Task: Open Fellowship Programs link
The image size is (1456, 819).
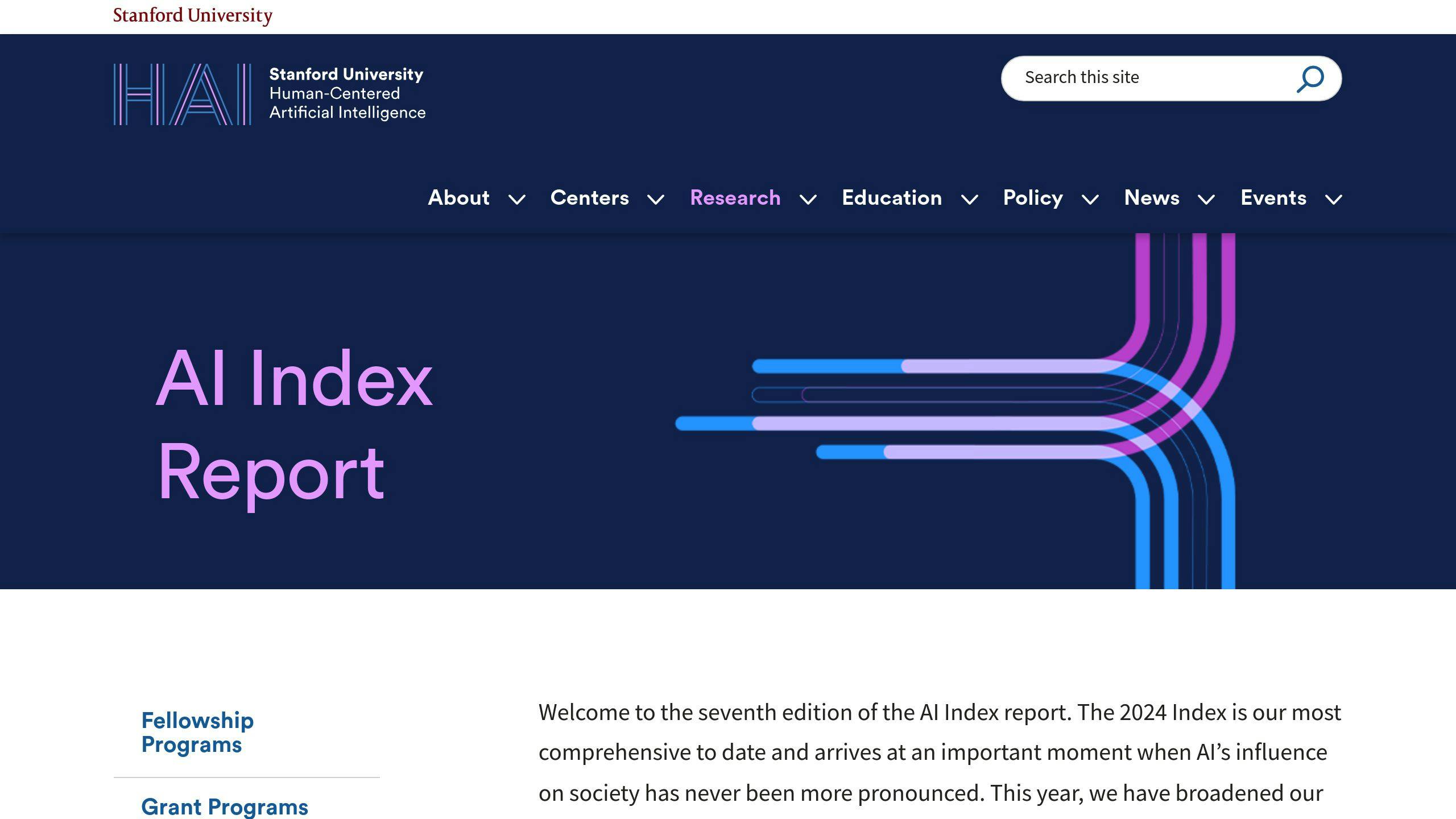Action: pyautogui.click(x=196, y=732)
